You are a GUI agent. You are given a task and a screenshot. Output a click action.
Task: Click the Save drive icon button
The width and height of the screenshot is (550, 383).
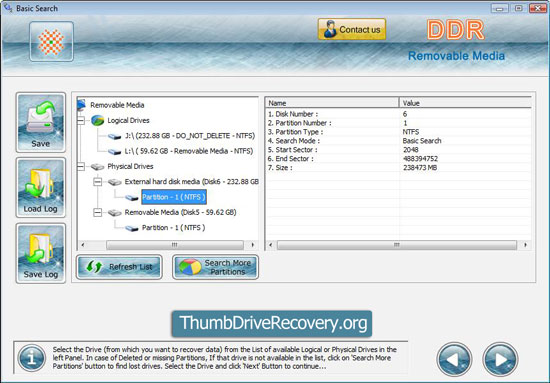(x=41, y=122)
